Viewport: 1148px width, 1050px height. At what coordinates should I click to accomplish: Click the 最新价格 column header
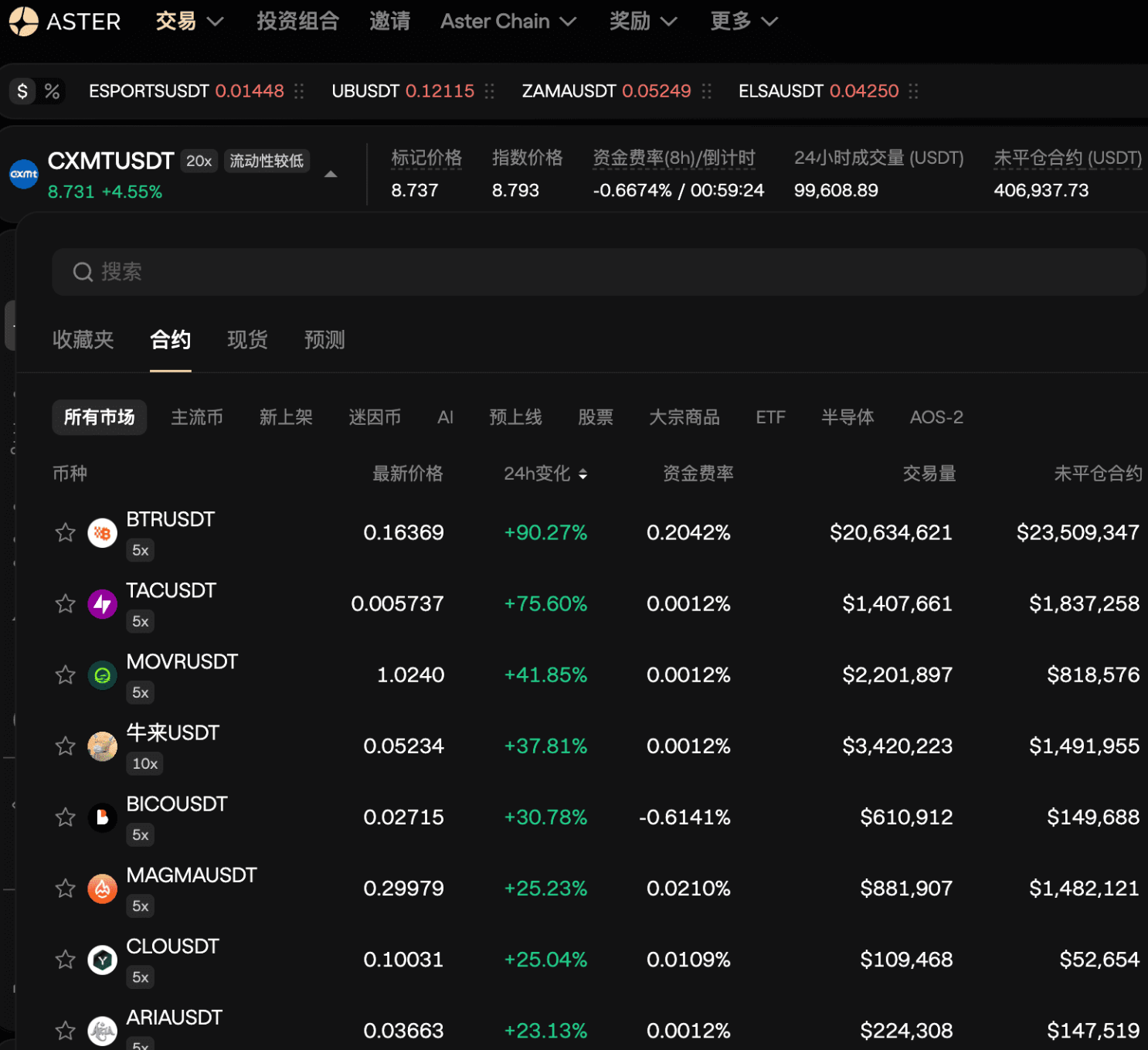(408, 474)
